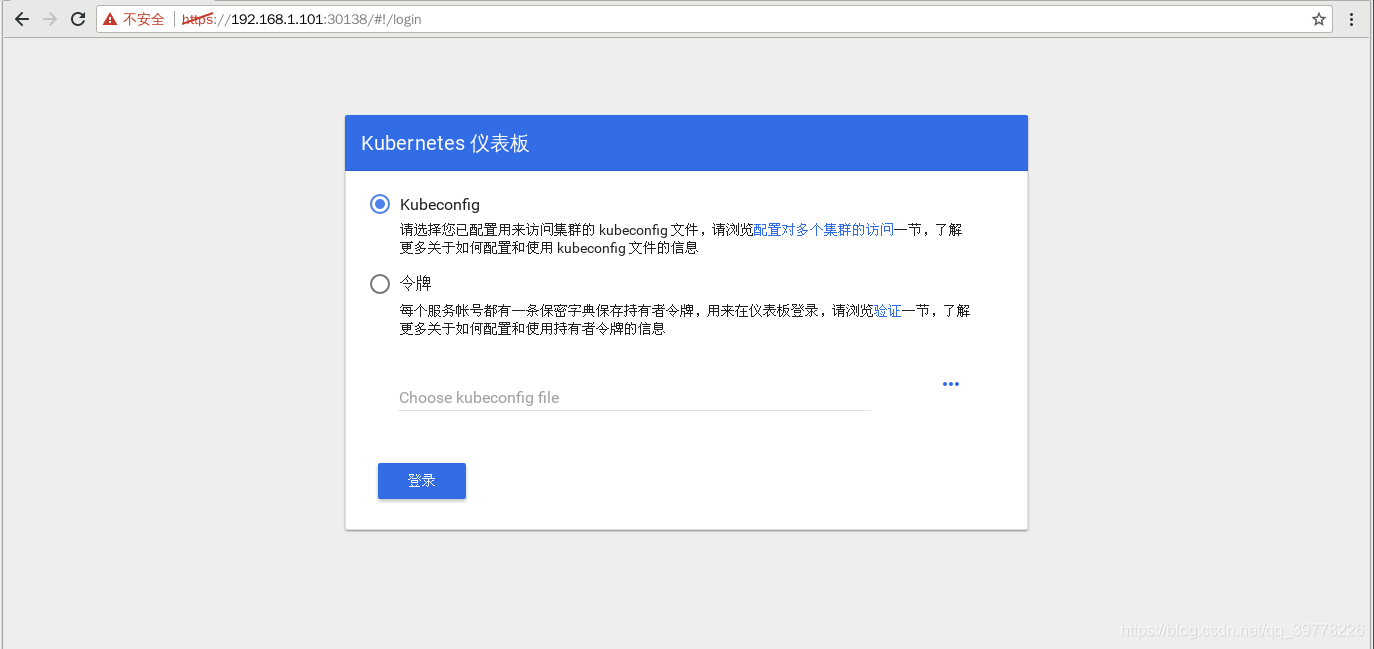Click the Kubernetes 仪表板 header bar
1374x649 pixels.
[x=686, y=142]
